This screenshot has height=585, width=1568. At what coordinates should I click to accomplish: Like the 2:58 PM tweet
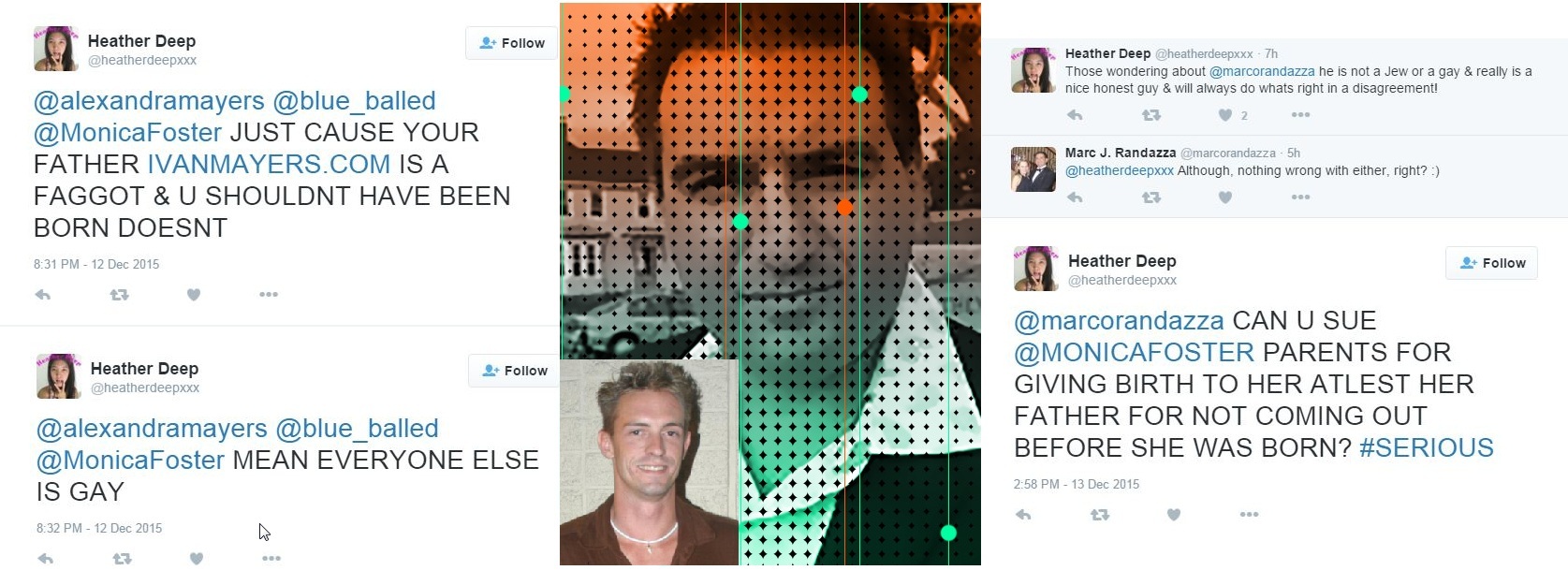[1174, 515]
